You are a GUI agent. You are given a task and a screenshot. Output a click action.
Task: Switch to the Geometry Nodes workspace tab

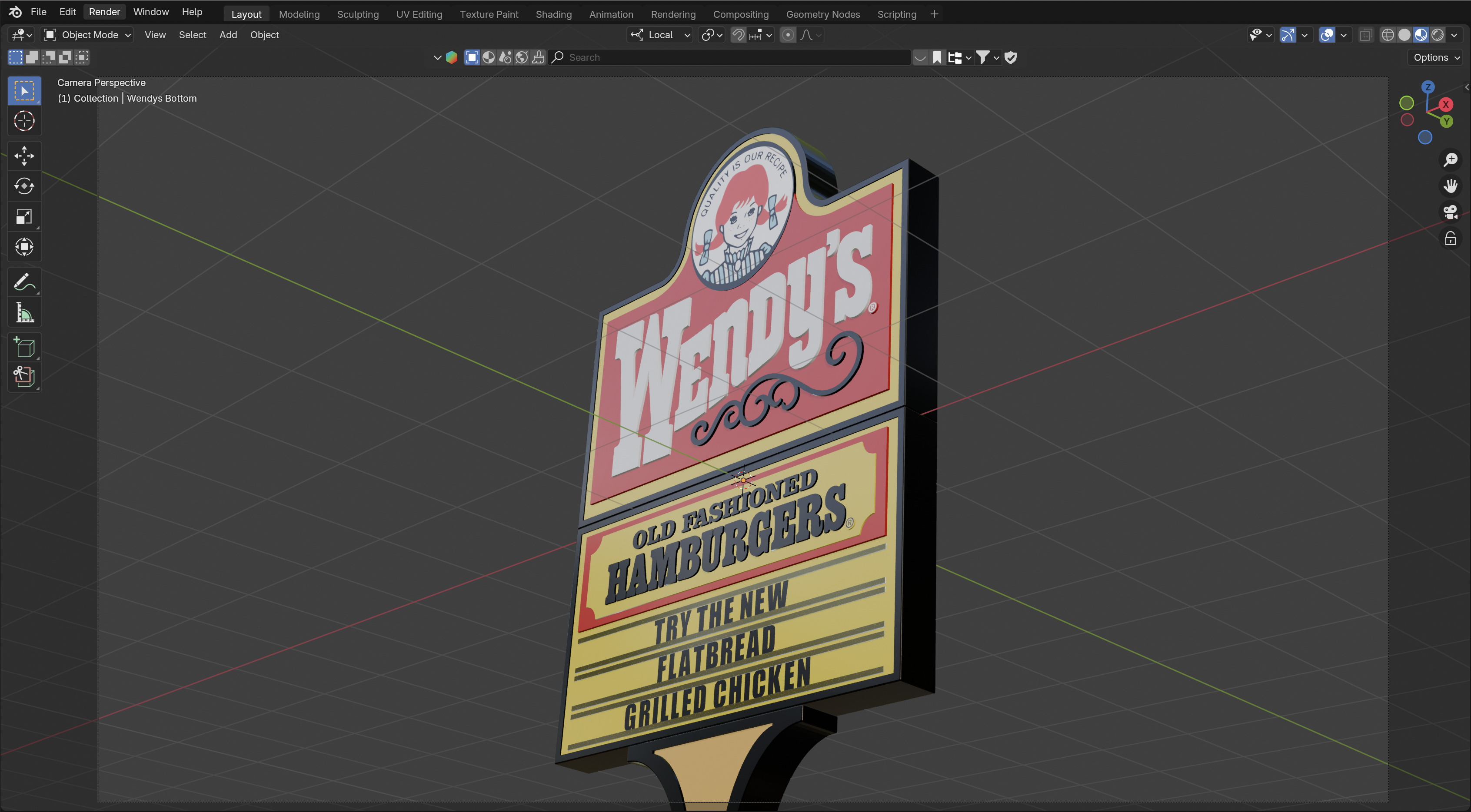(822, 14)
